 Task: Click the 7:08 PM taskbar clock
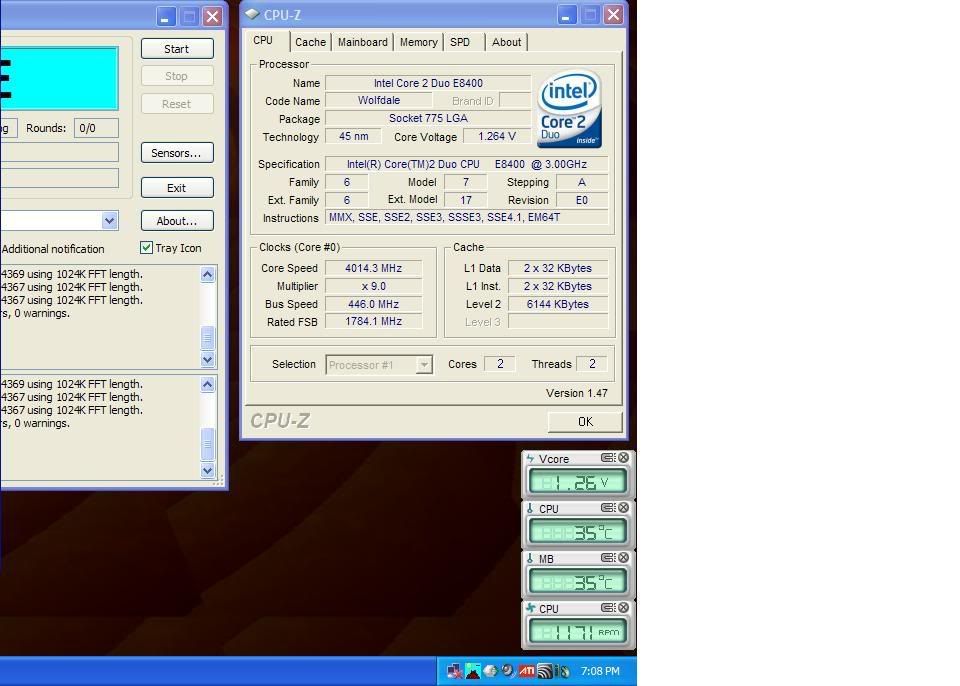pyautogui.click(x=600, y=671)
